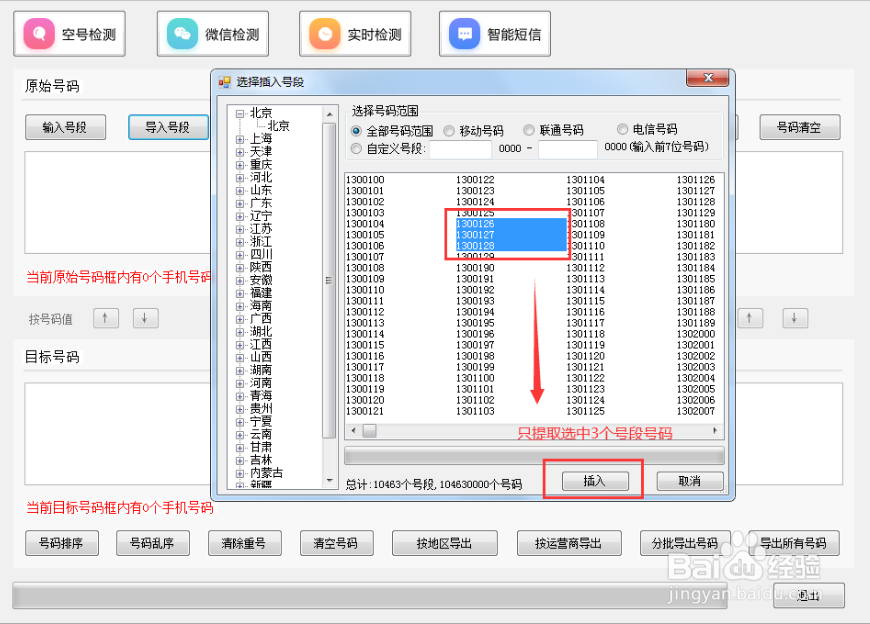870x624 pixels.
Task: Select the 全部号码范围 radio button
Action: [x=357, y=130]
